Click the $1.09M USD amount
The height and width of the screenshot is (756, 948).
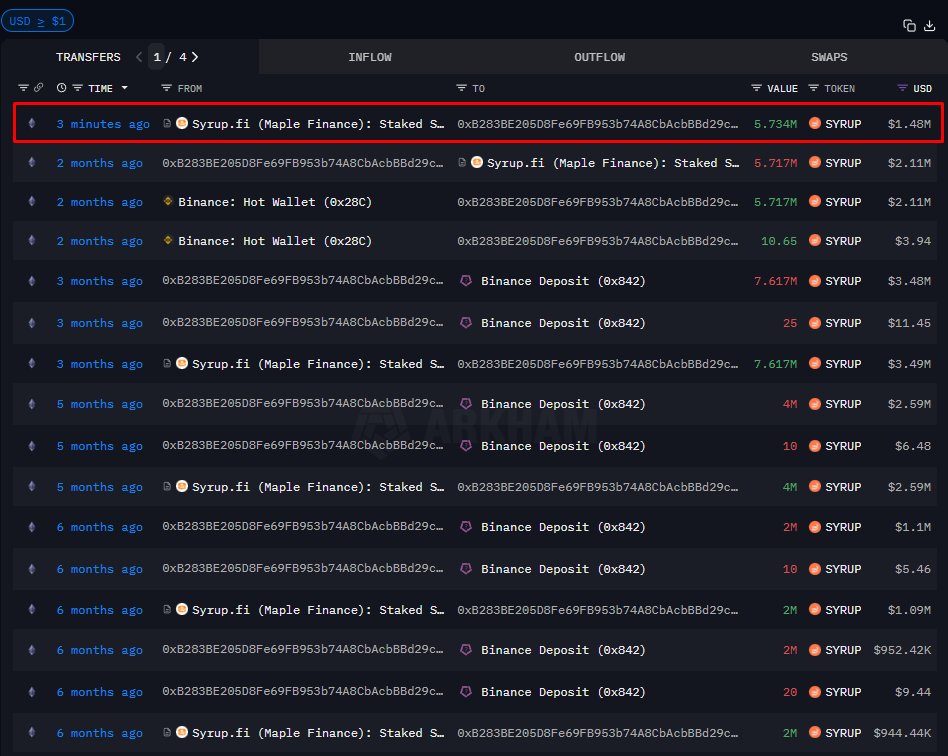909,610
